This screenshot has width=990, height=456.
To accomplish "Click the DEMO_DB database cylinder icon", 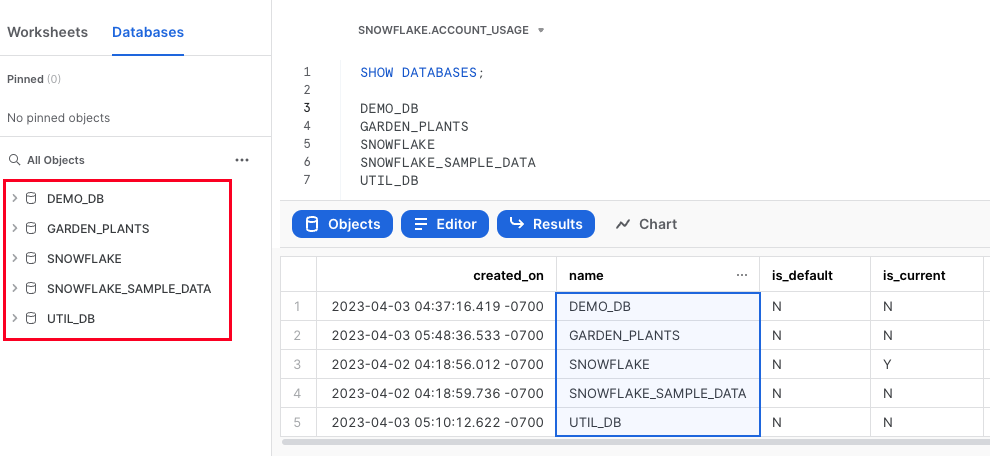I will [x=30, y=198].
